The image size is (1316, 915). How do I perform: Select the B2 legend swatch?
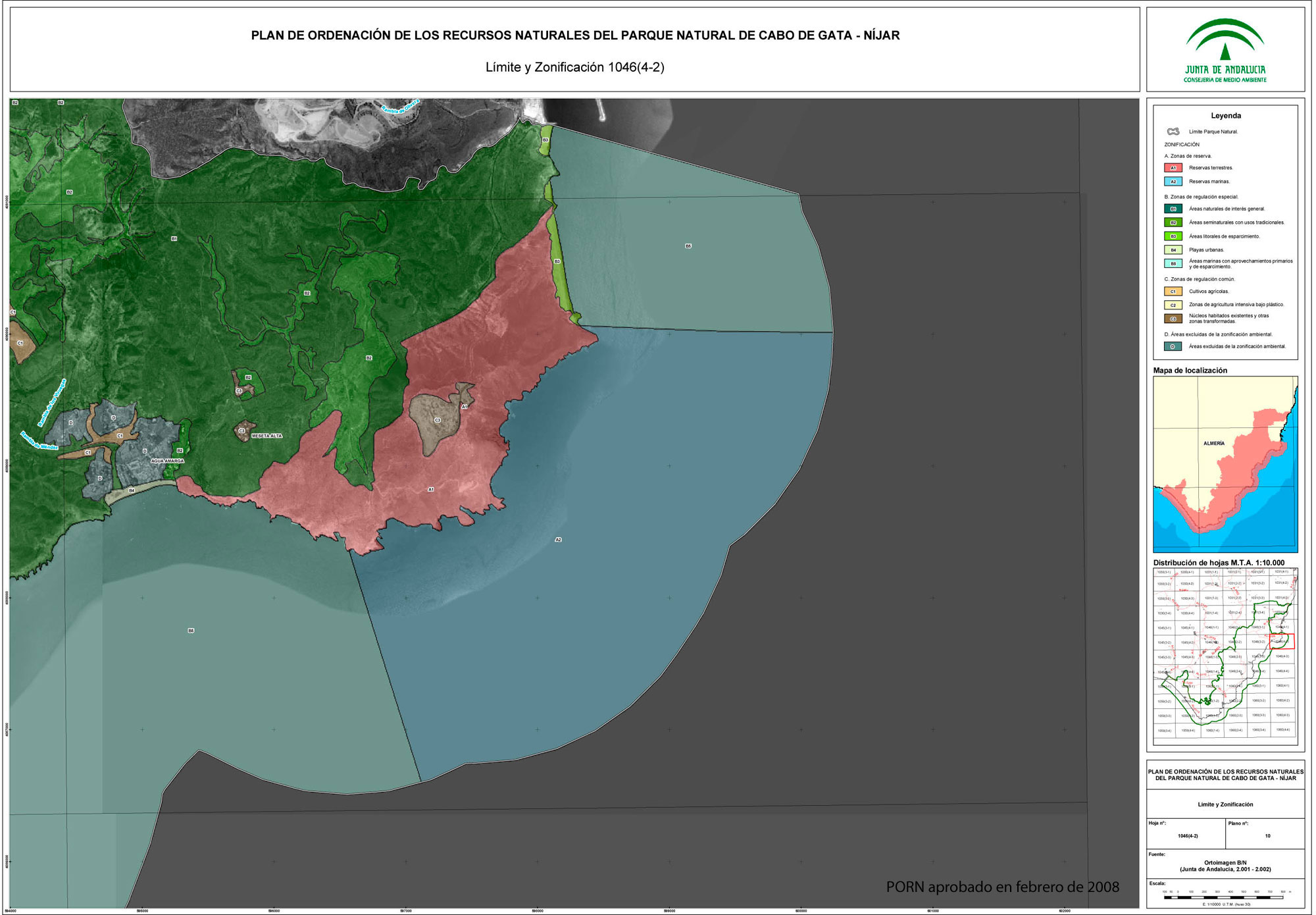1173,222
